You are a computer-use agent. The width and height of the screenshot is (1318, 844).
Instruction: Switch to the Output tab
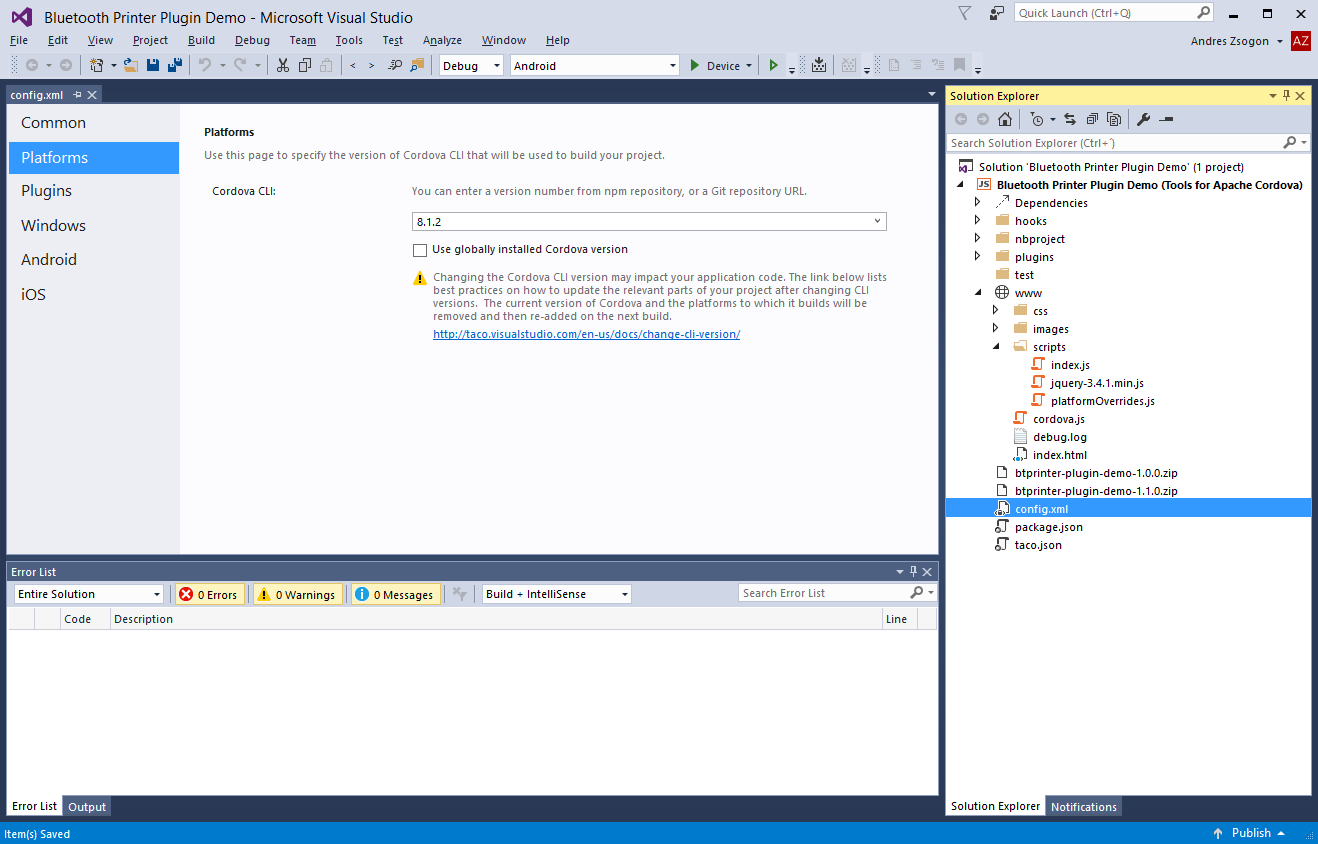87,807
